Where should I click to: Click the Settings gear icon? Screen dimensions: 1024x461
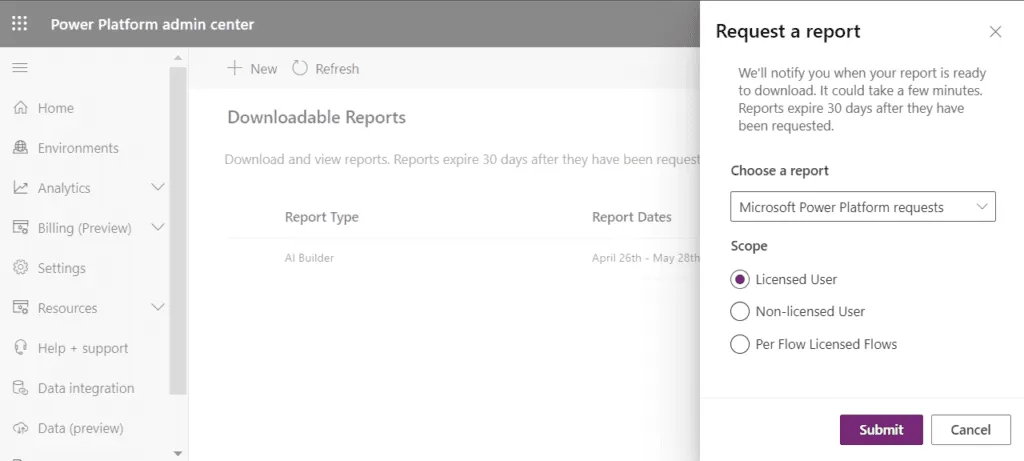click(x=20, y=267)
